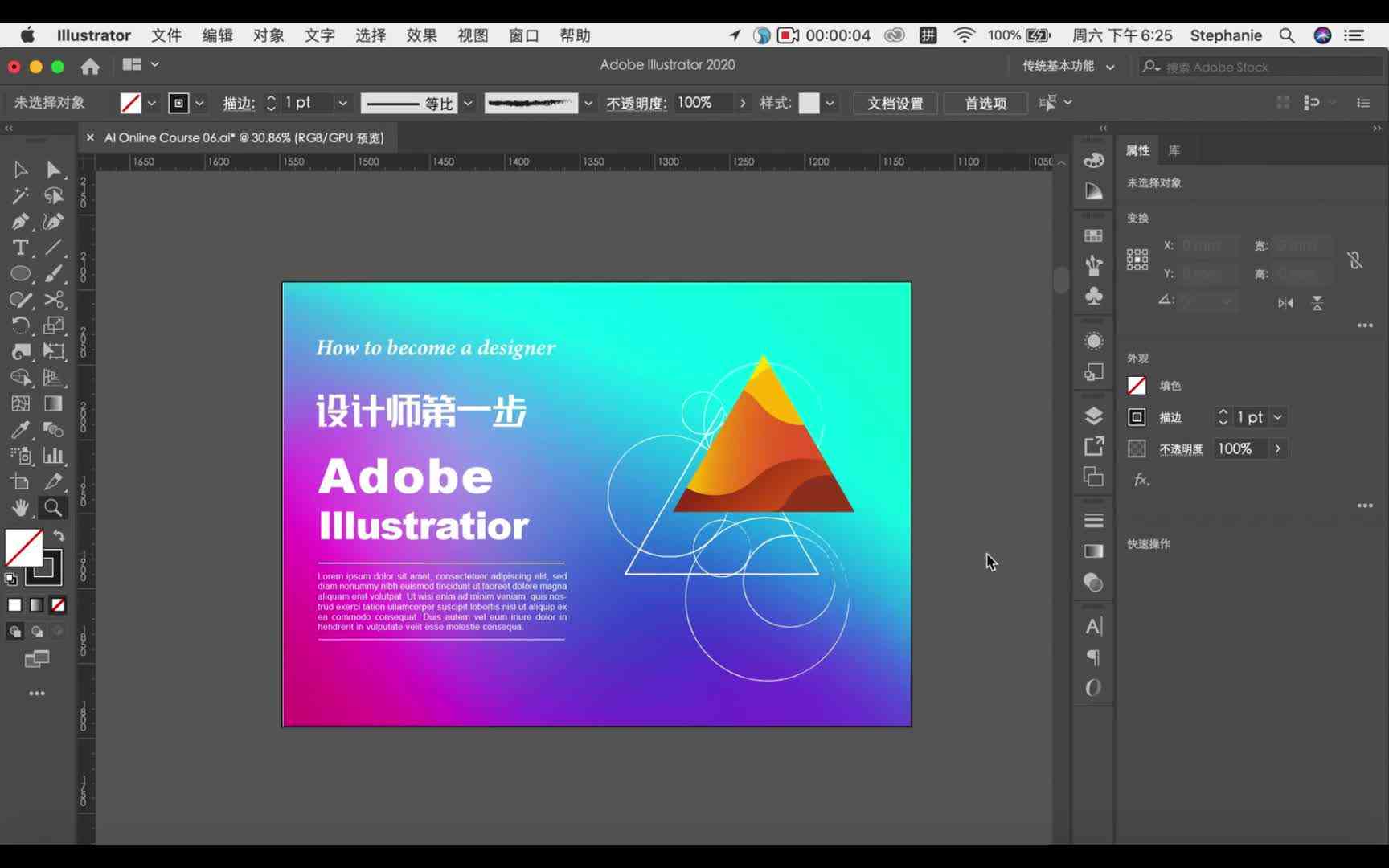Set paint mode to None

point(58,605)
